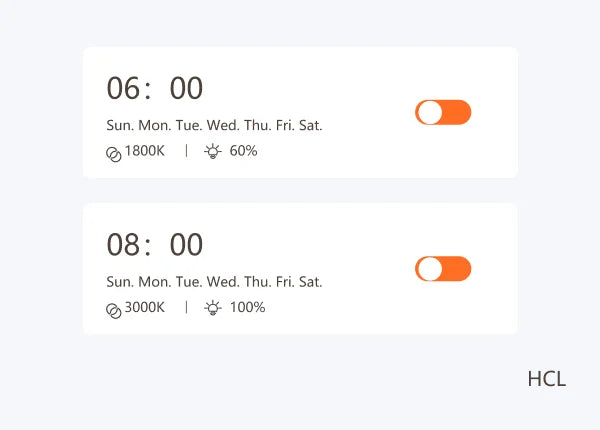Open the 06:00 time setting
The height and width of the screenshot is (430, 600).
pyautogui.click(x=155, y=89)
